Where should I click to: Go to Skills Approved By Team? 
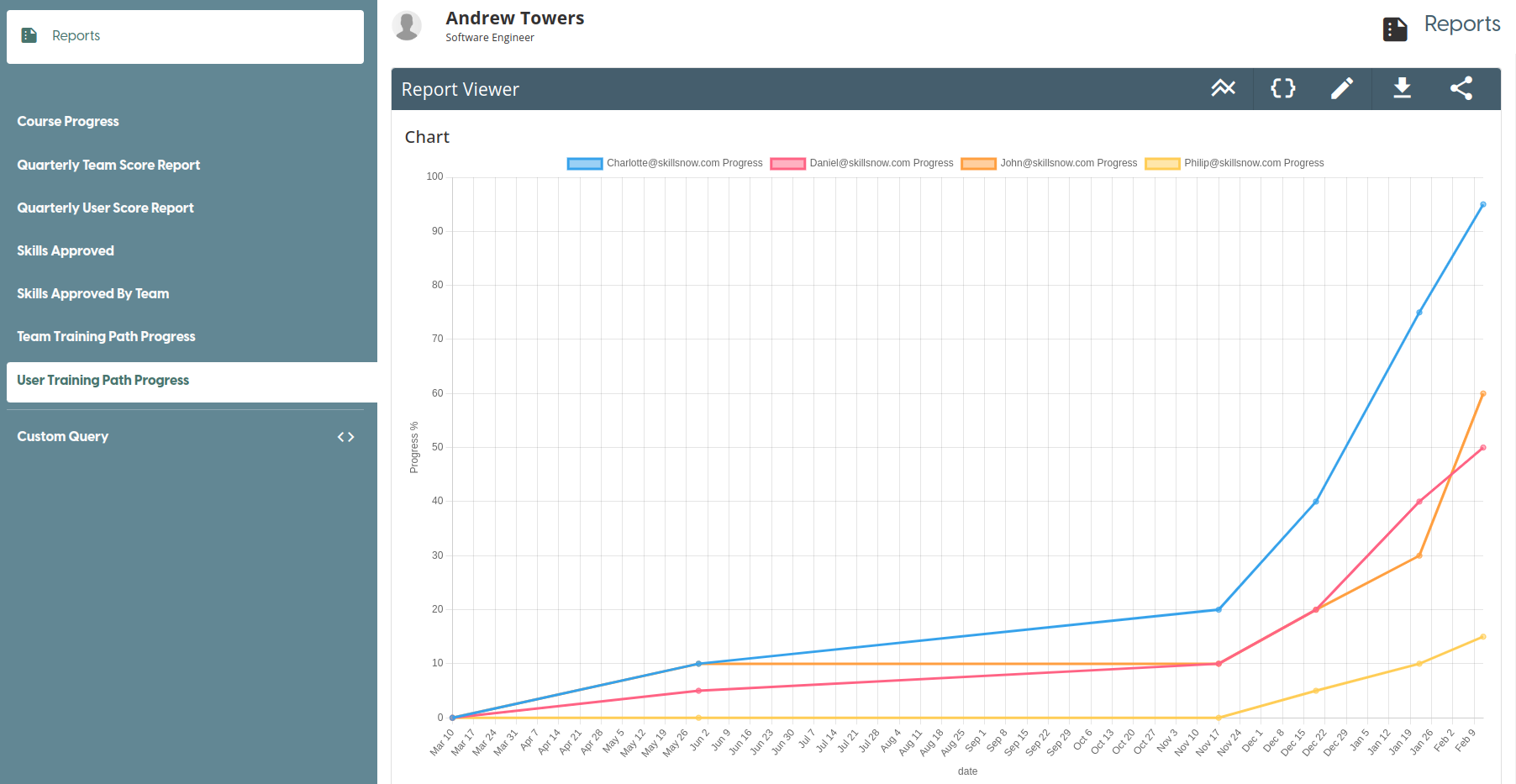click(x=92, y=294)
